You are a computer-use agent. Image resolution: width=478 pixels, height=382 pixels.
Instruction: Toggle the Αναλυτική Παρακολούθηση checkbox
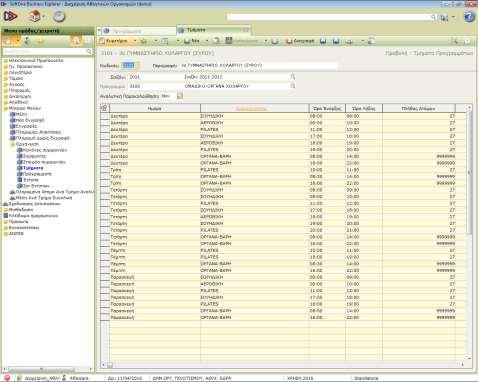(180, 96)
